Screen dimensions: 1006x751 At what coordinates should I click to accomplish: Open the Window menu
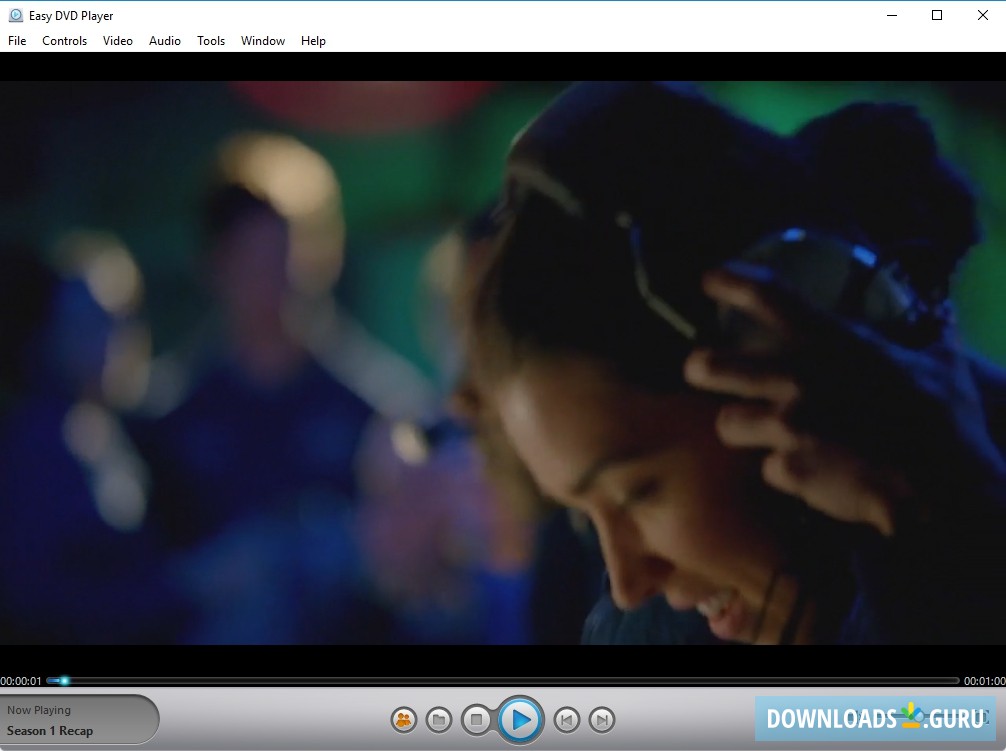pos(262,41)
